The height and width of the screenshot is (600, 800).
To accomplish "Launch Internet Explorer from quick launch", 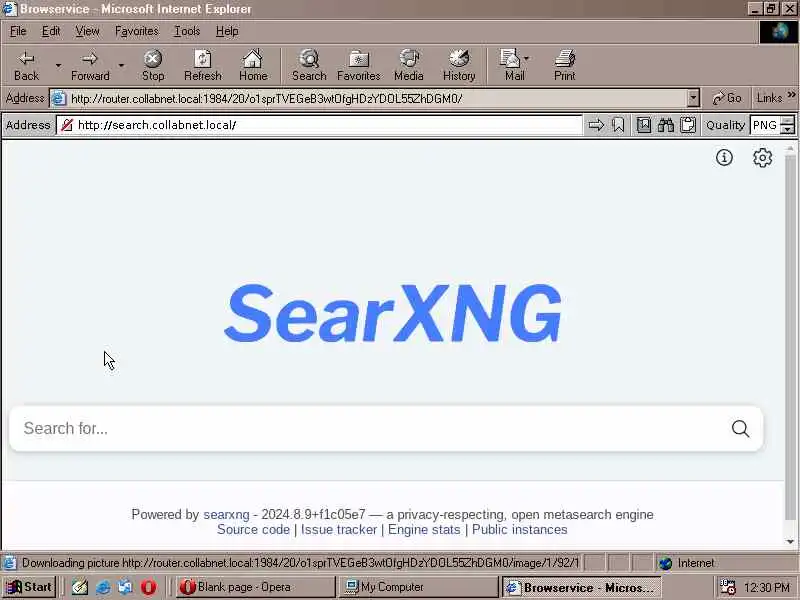I will tap(103, 587).
